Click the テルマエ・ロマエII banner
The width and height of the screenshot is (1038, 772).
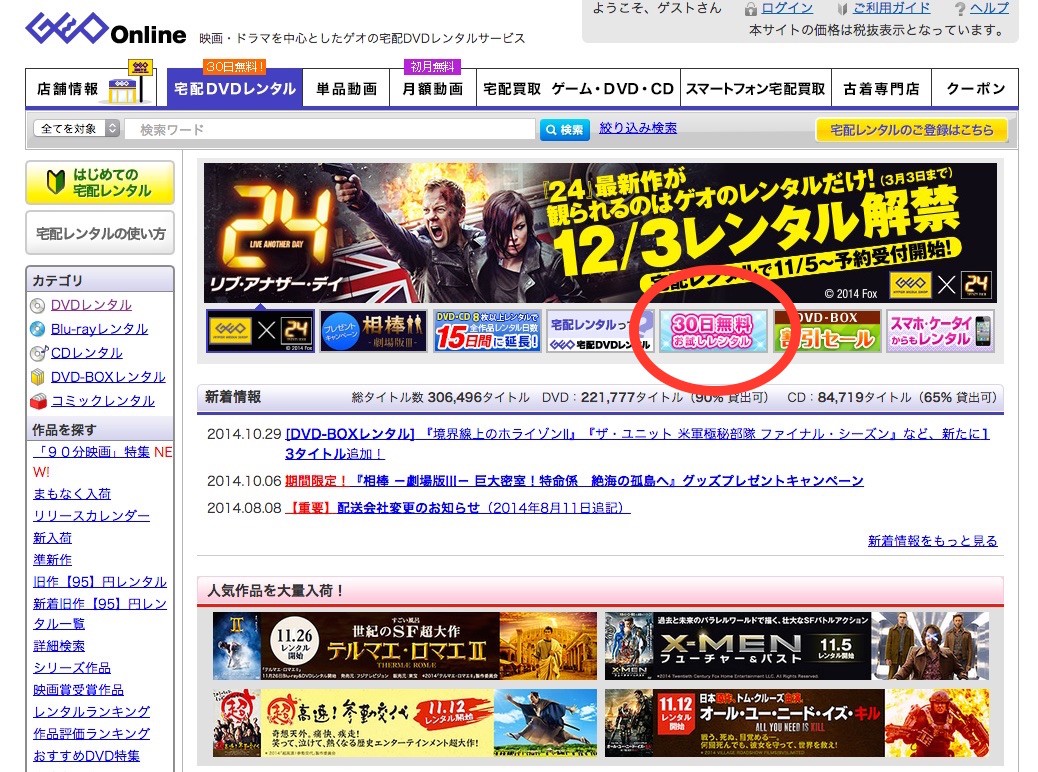point(404,646)
